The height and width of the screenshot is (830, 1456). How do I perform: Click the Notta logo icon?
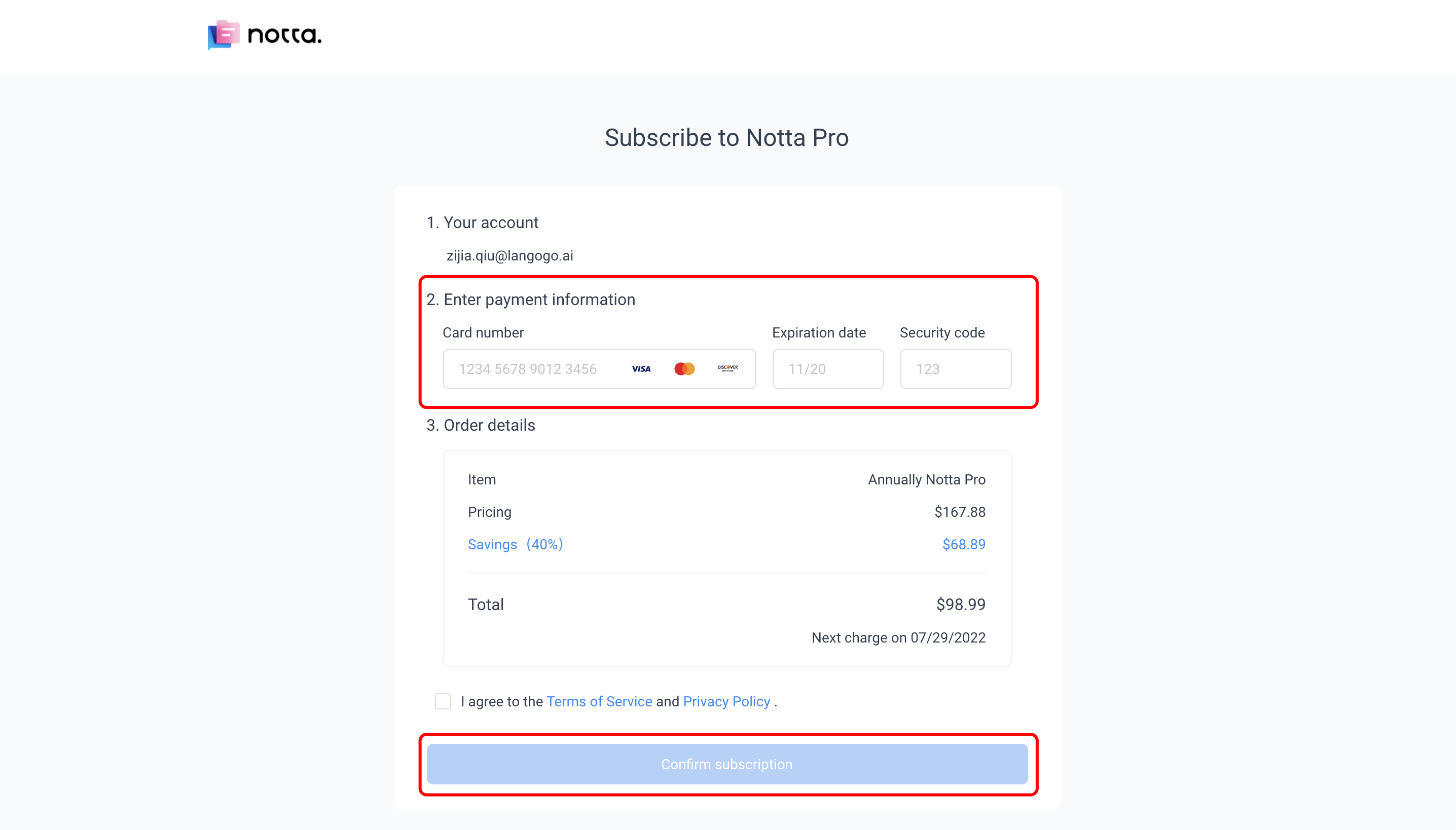224,35
